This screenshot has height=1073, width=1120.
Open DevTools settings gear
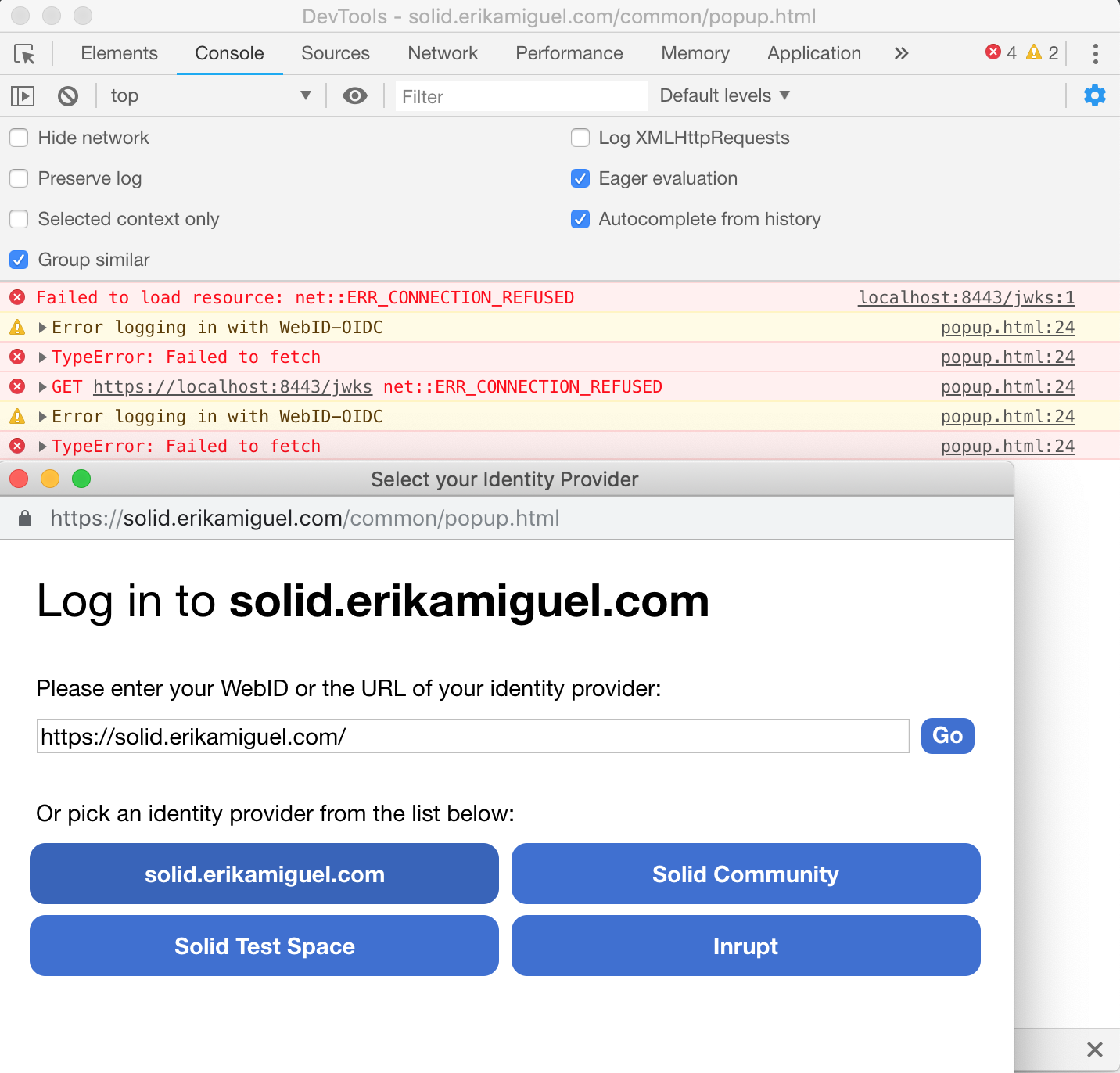tap(1094, 95)
